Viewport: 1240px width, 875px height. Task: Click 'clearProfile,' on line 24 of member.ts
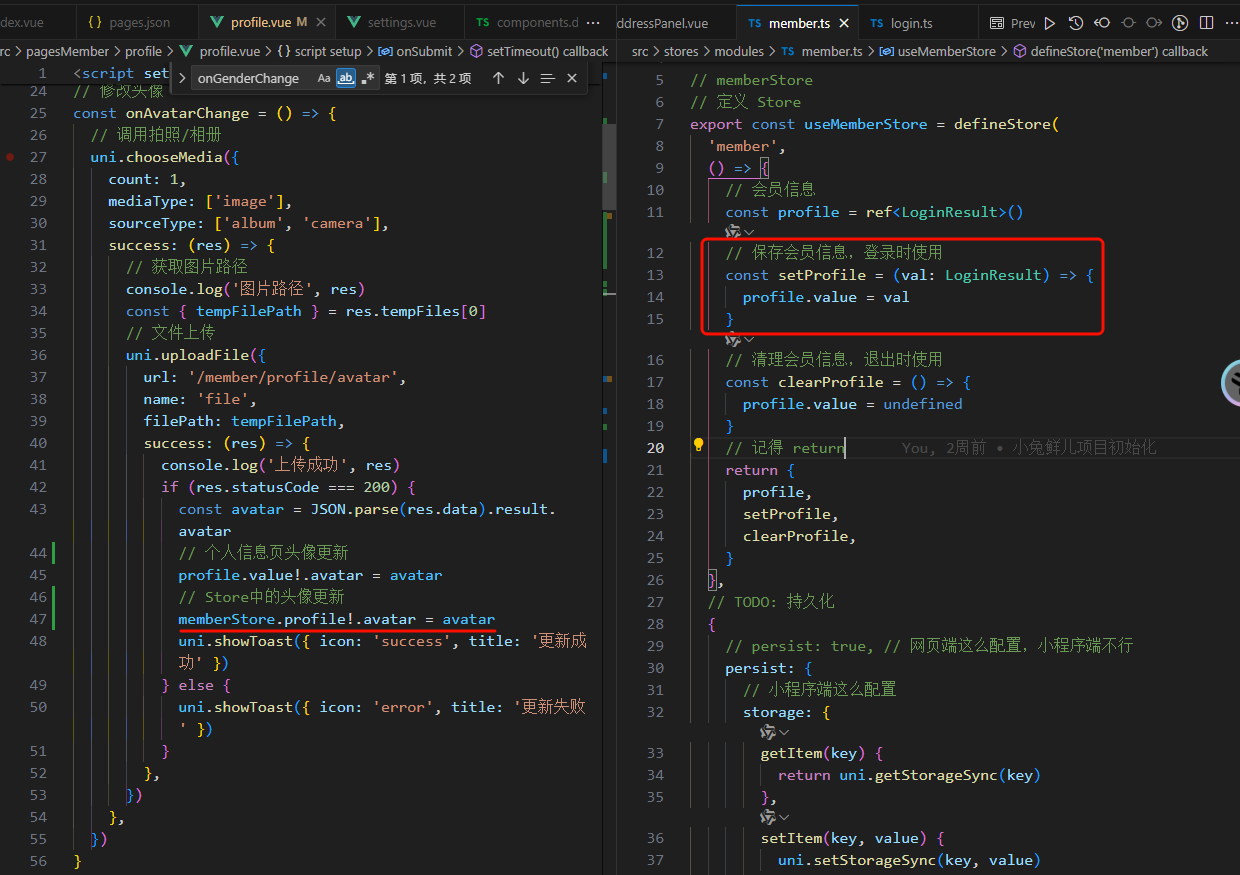[799, 536]
